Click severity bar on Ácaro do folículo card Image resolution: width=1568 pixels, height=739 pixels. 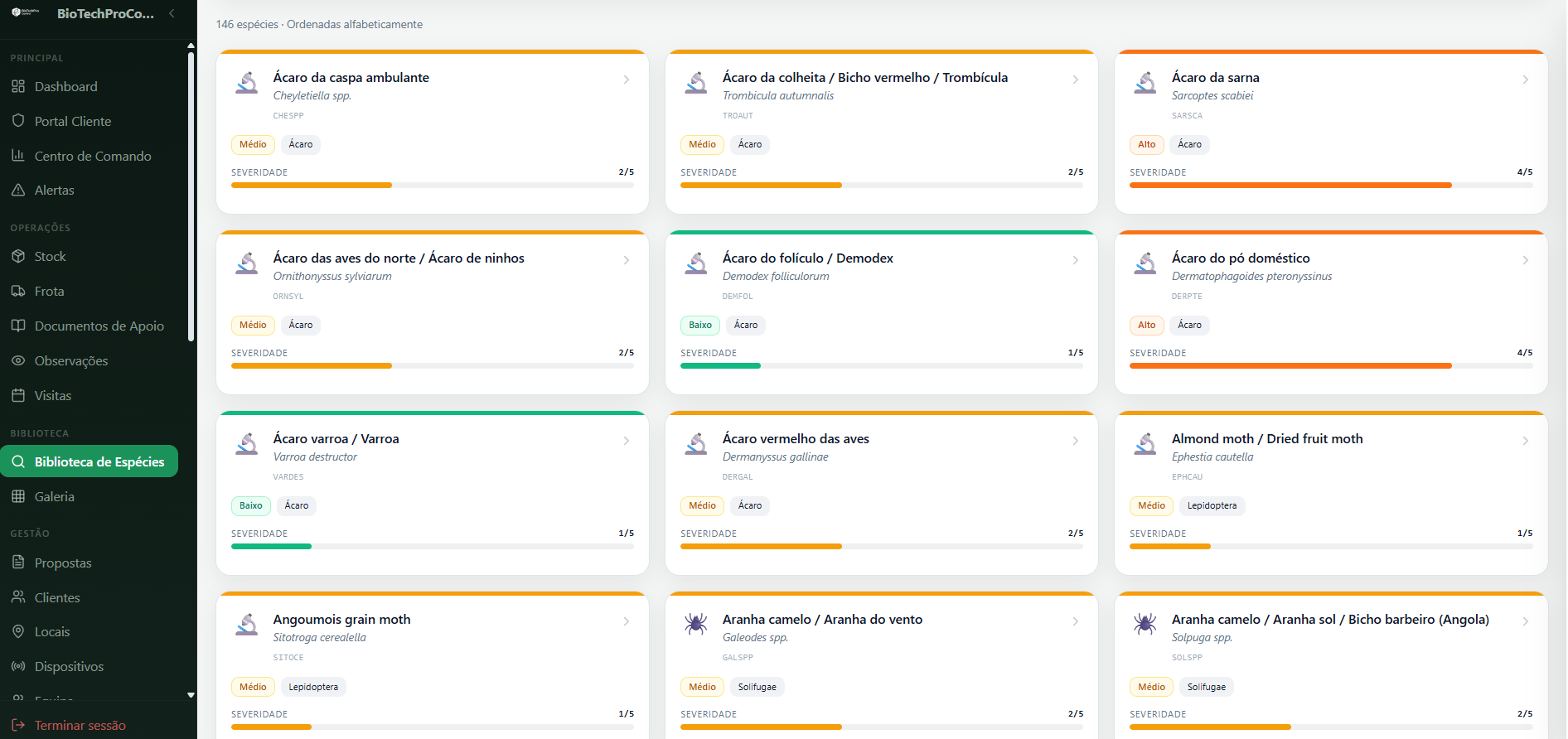point(882,366)
